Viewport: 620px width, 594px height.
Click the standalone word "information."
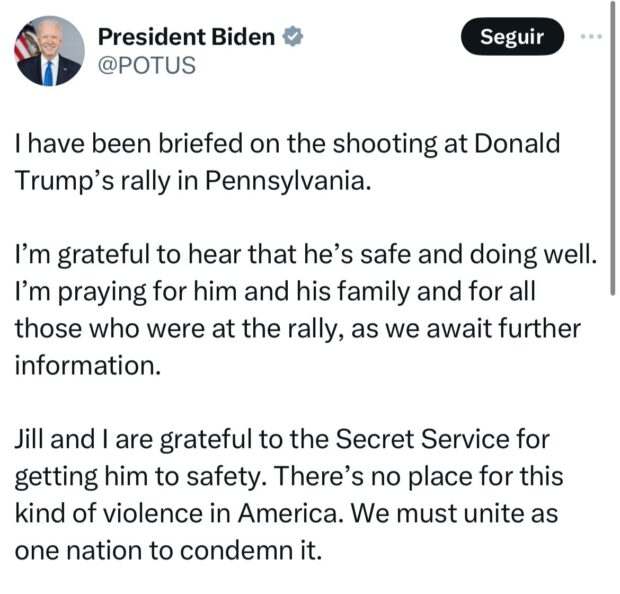pos(87,366)
